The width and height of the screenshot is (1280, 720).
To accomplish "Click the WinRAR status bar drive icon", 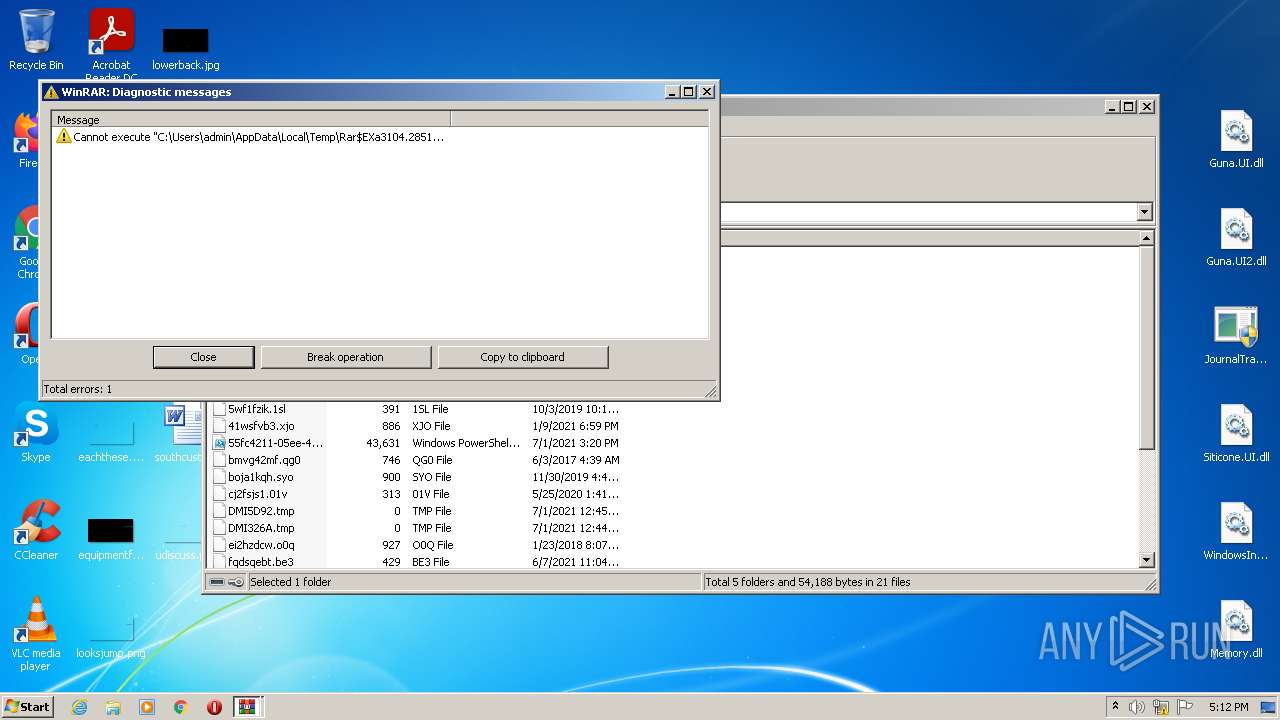I will pyautogui.click(x=217, y=582).
